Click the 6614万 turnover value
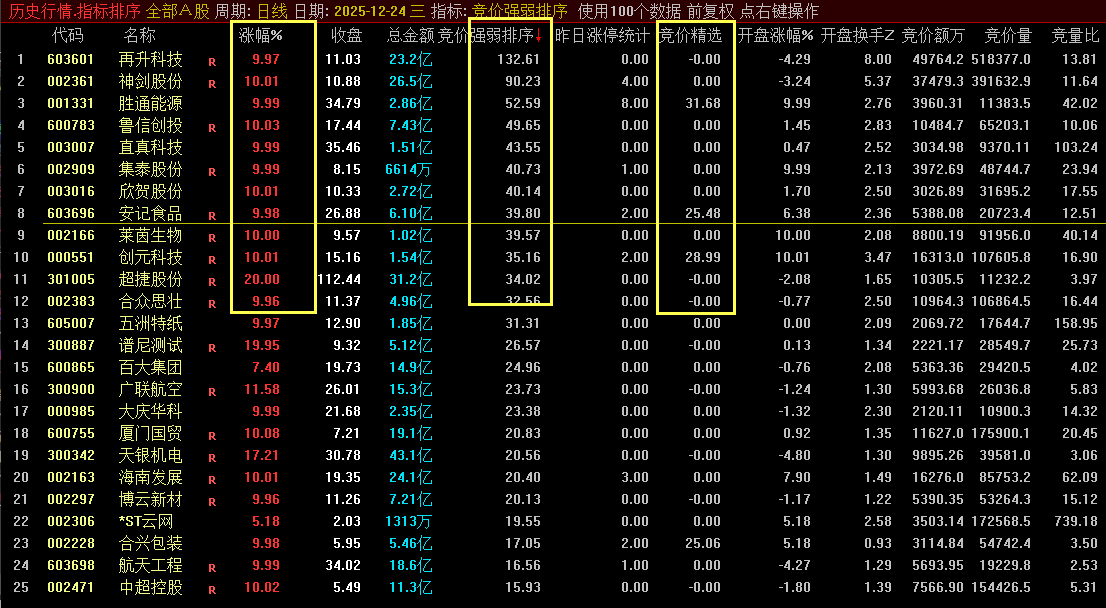This screenshot has width=1106, height=608. pos(408,169)
